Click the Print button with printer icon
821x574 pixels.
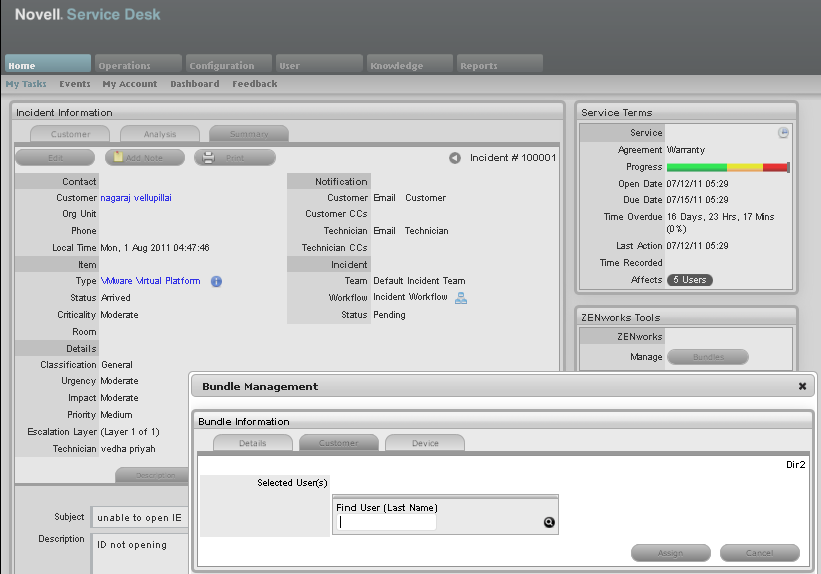click(235, 158)
